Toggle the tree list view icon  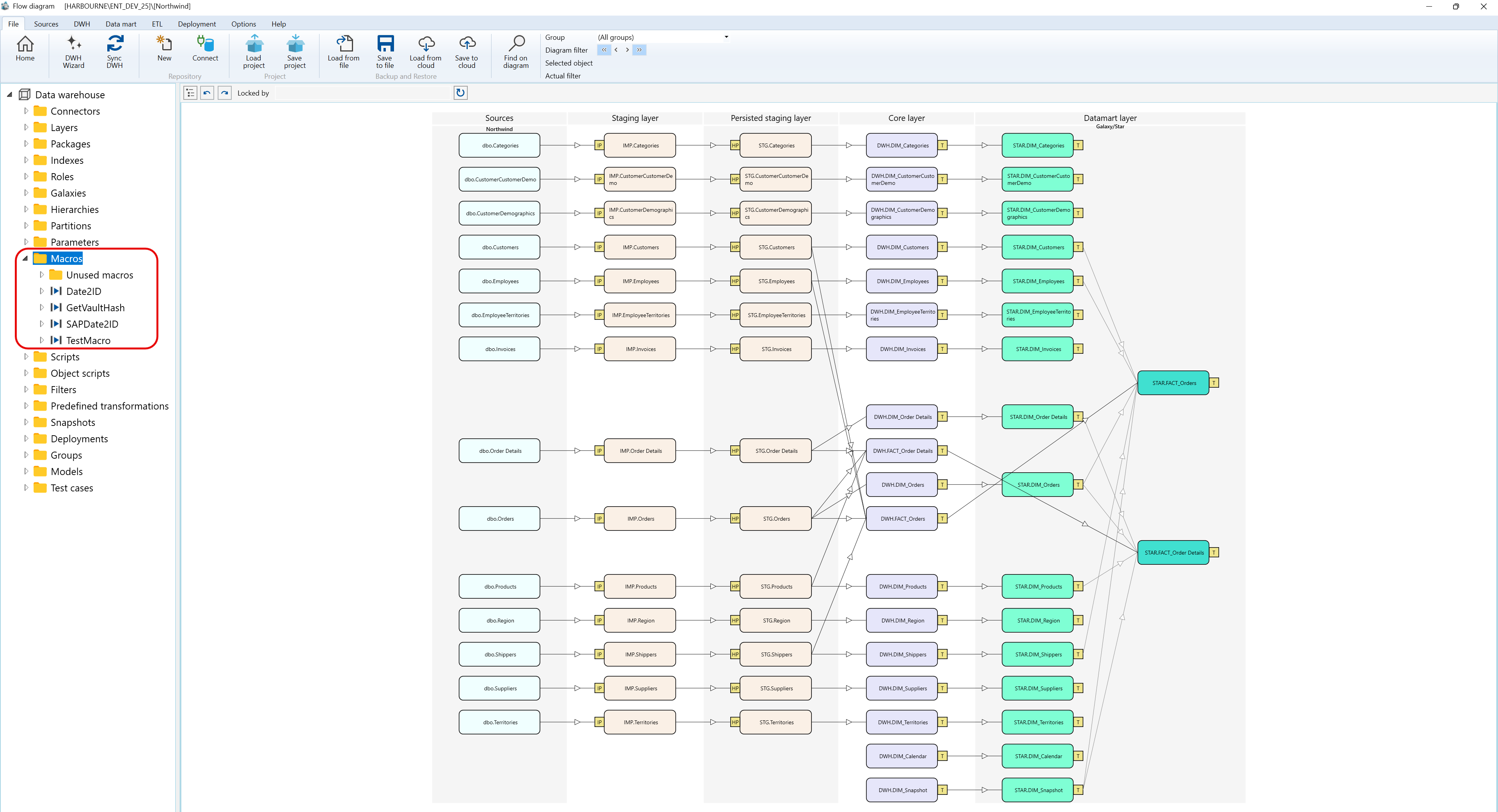tap(190, 93)
